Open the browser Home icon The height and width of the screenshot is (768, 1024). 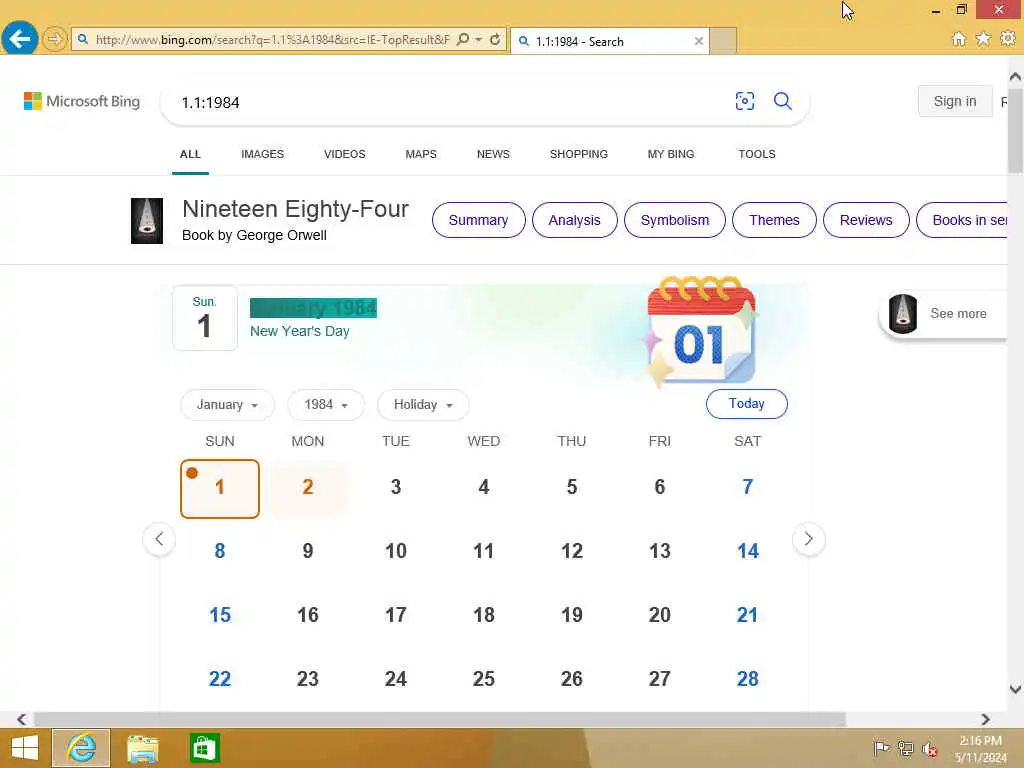(x=958, y=39)
